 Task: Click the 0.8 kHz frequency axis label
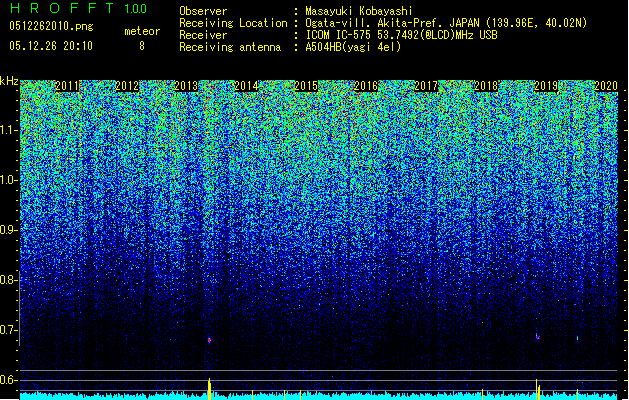tap(9, 280)
